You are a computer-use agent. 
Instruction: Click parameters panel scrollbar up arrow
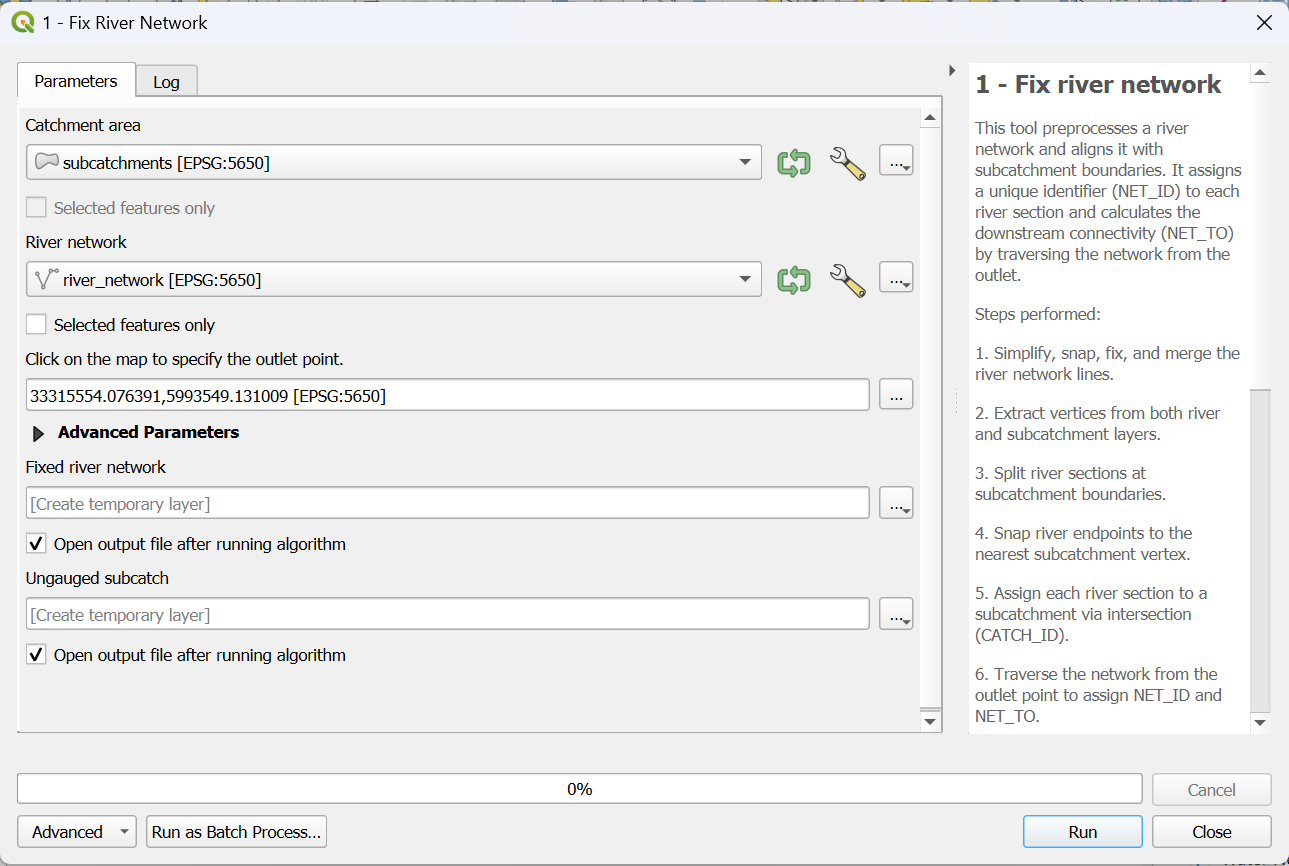click(x=931, y=118)
